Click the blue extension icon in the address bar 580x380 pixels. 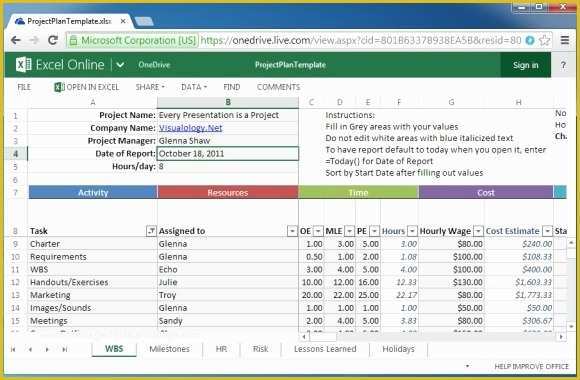tap(530, 40)
